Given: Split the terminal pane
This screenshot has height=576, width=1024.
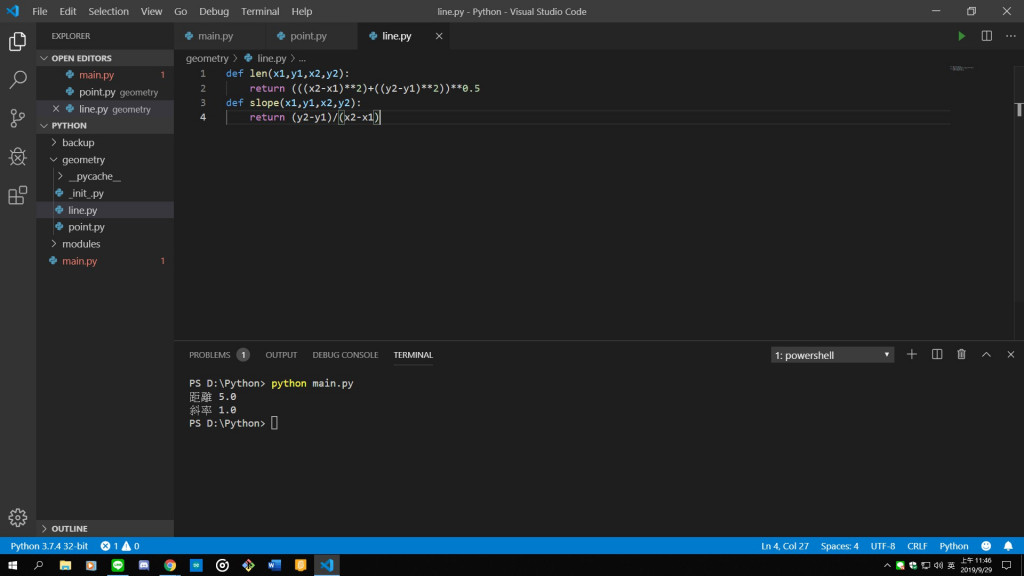Looking at the screenshot, I should [x=936, y=355].
